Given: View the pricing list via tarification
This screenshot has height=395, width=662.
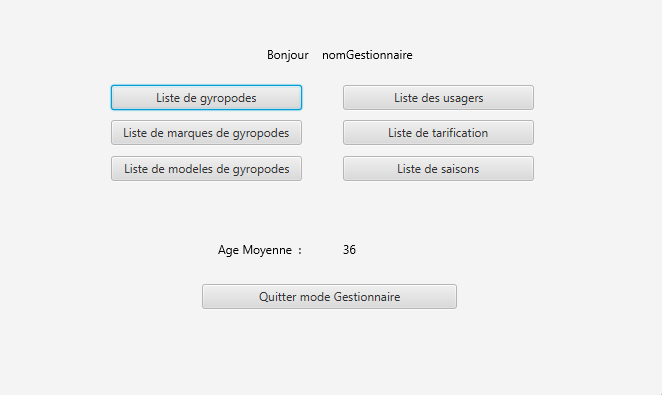Looking at the screenshot, I should coord(438,133).
